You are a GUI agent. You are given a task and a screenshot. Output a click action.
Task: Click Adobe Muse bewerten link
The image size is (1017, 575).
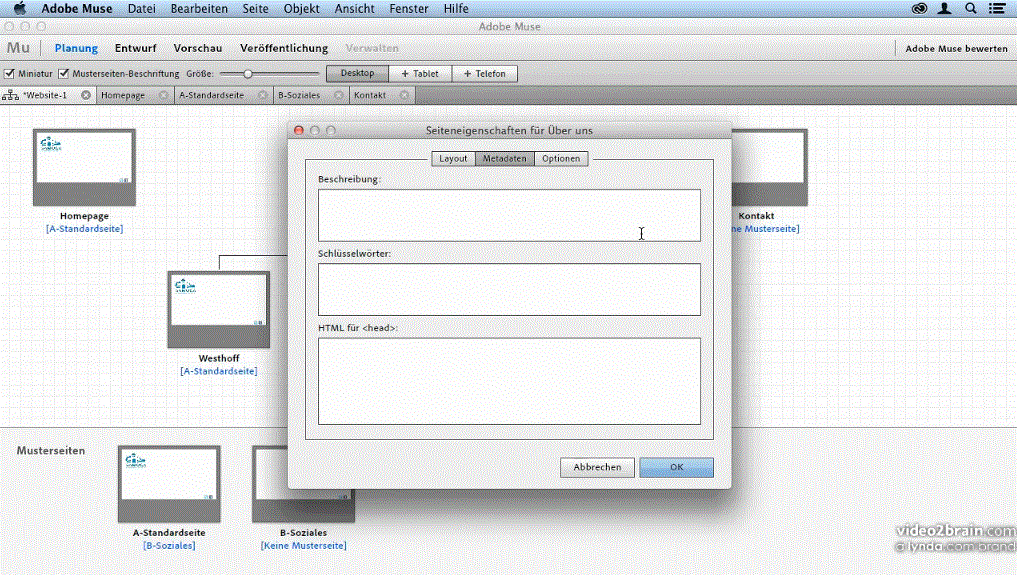[956, 48]
